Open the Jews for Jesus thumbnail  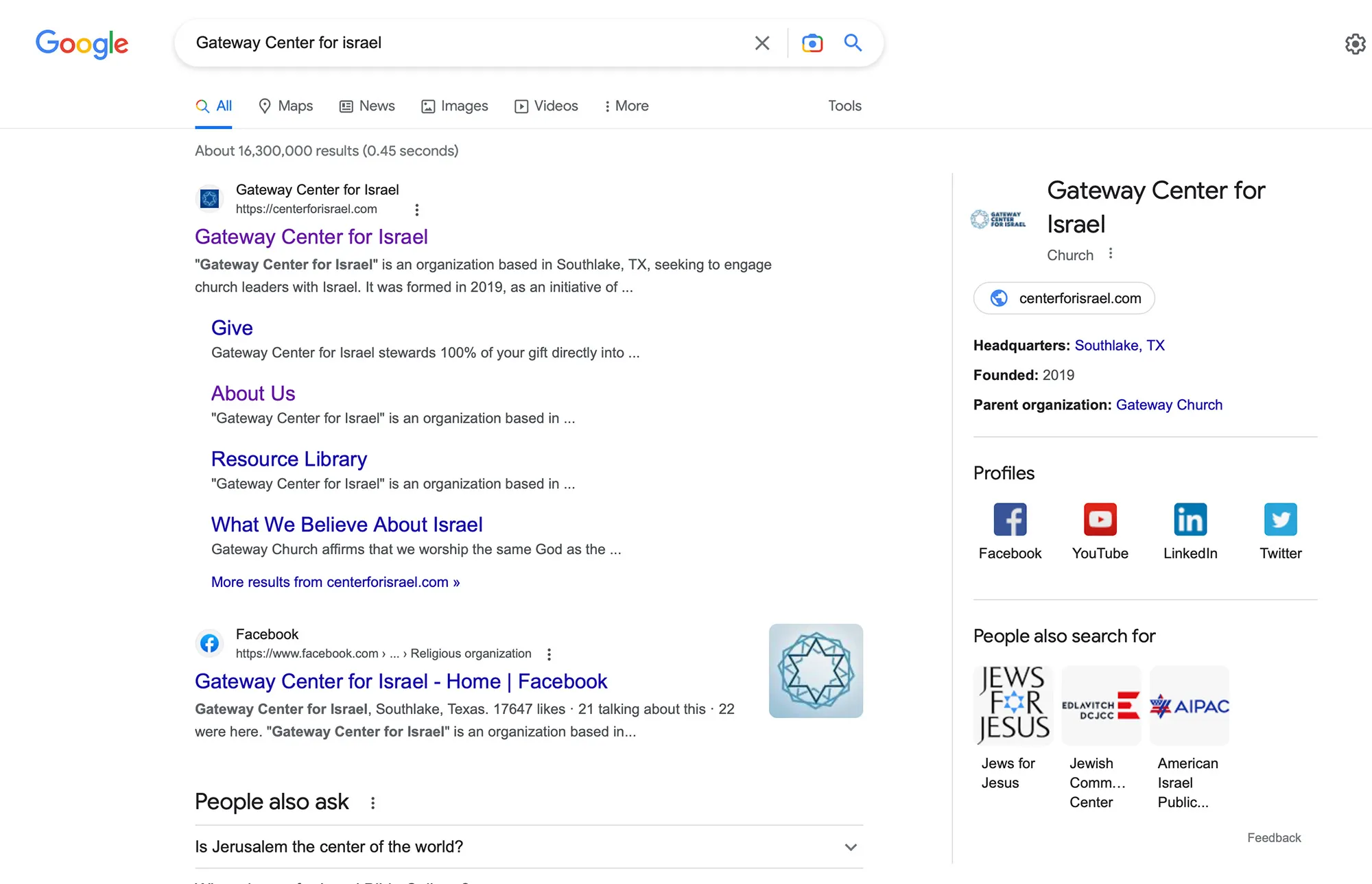pos(1012,705)
